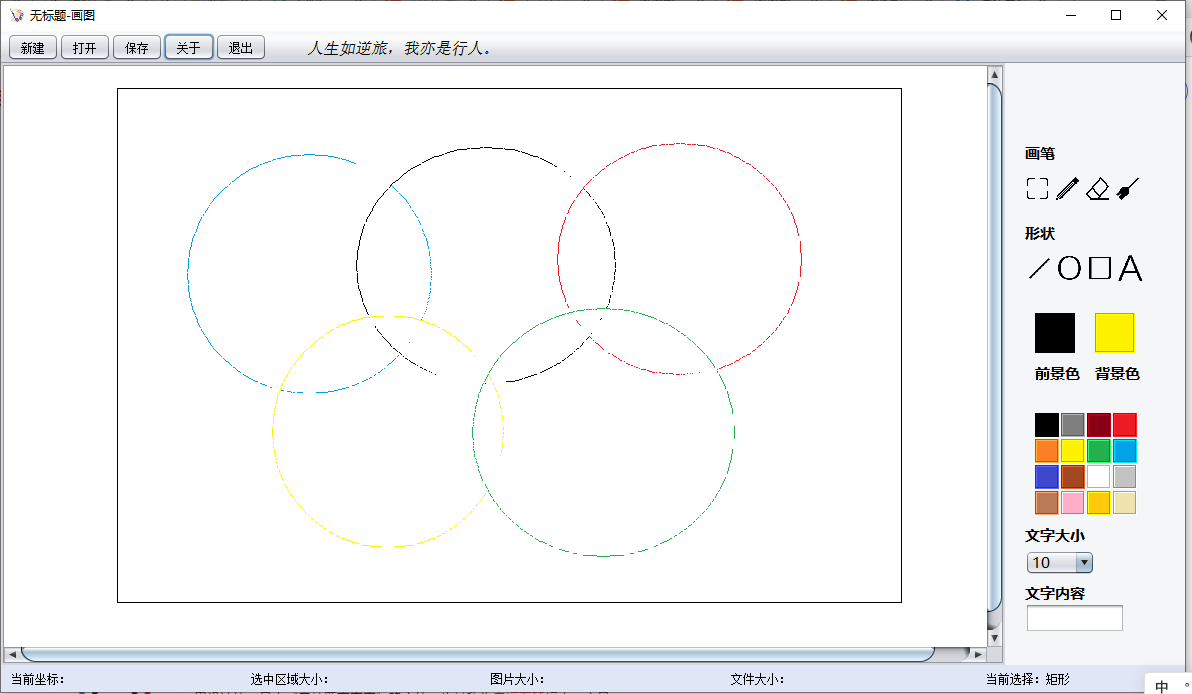Pick the dark red palette swatch
Screen dimensions: 1192x694
point(1098,425)
